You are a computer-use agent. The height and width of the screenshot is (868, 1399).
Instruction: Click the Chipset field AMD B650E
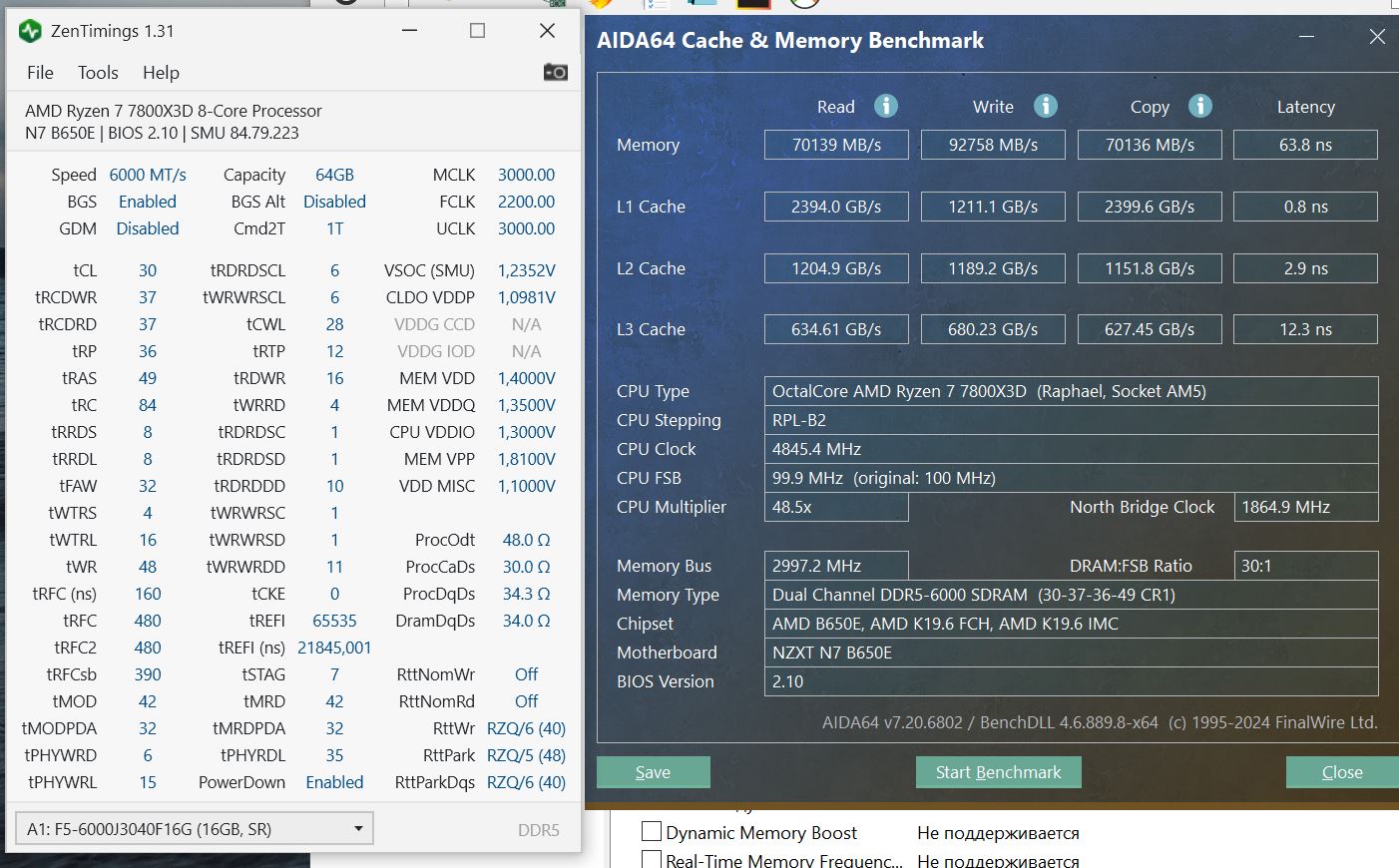pyautogui.click(x=1071, y=624)
